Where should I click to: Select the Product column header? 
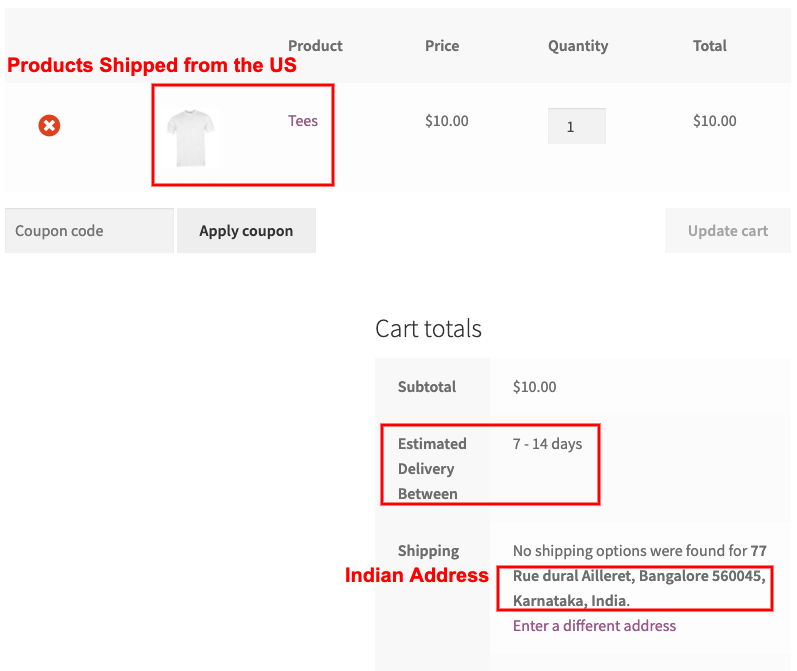coord(315,46)
